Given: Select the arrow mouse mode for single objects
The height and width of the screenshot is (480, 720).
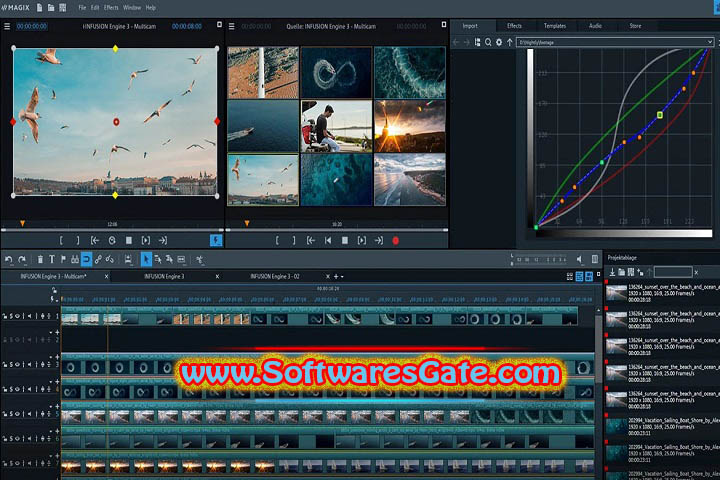Looking at the screenshot, I should (x=146, y=260).
